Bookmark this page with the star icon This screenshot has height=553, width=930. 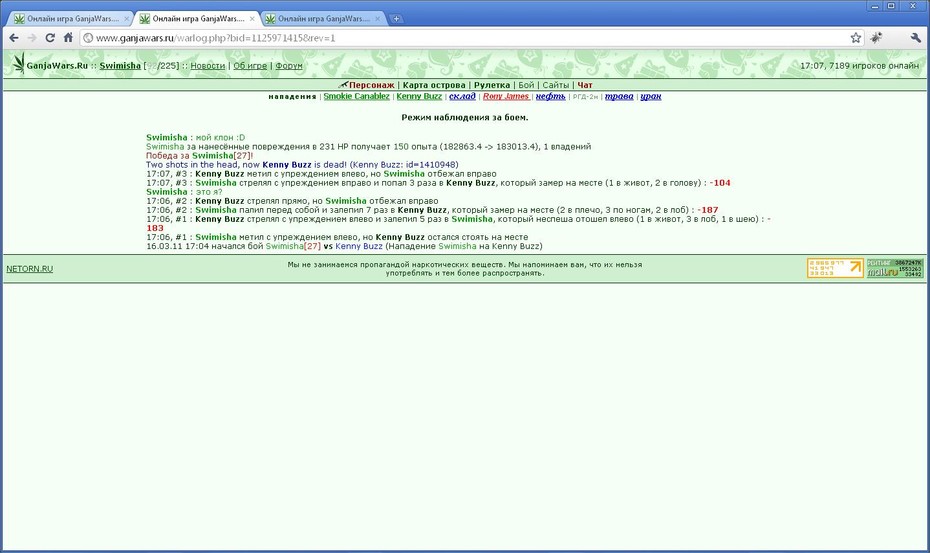[x=856, y=38]
